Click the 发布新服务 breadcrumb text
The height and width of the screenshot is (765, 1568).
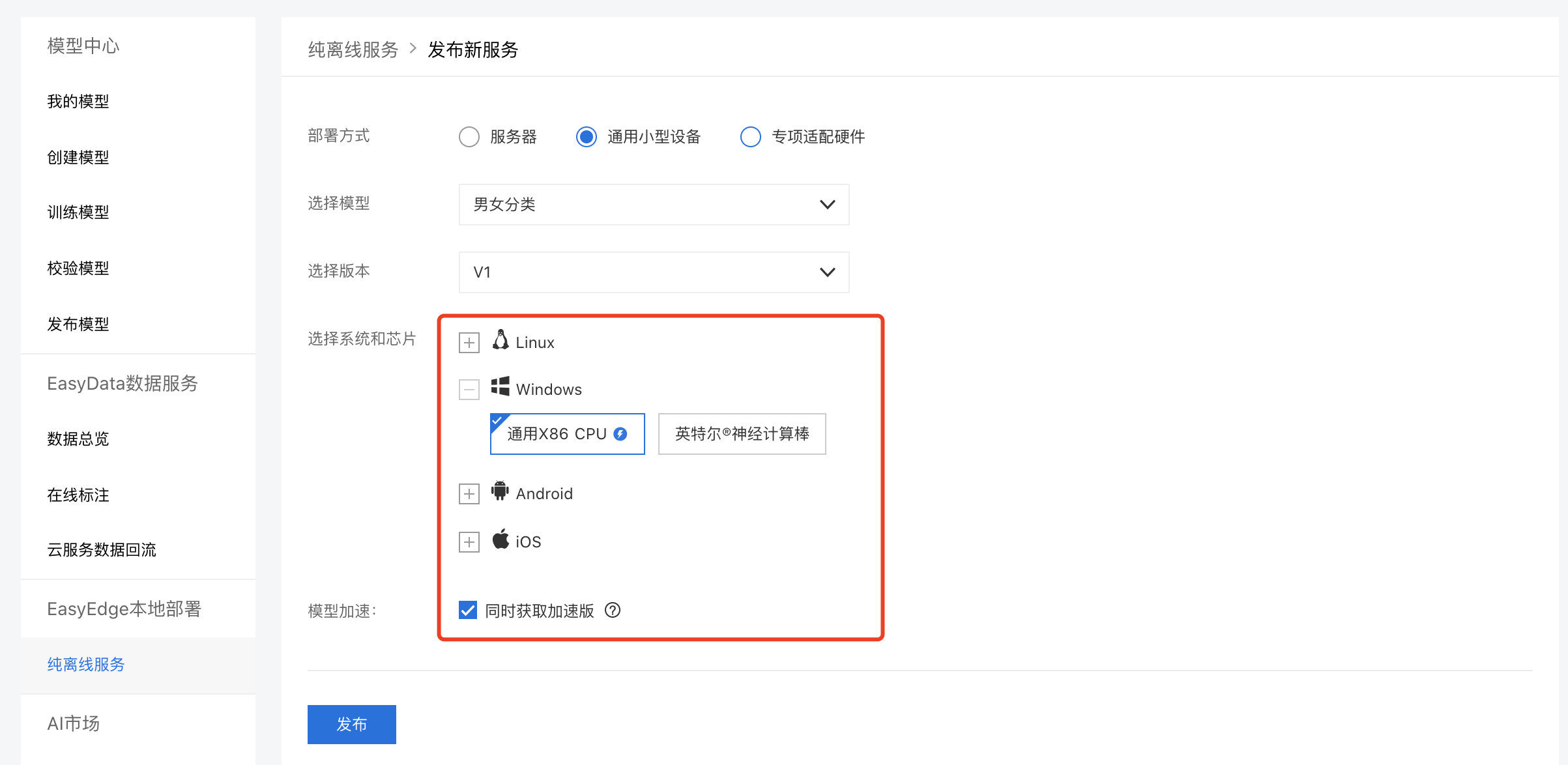tap(473, 50)
